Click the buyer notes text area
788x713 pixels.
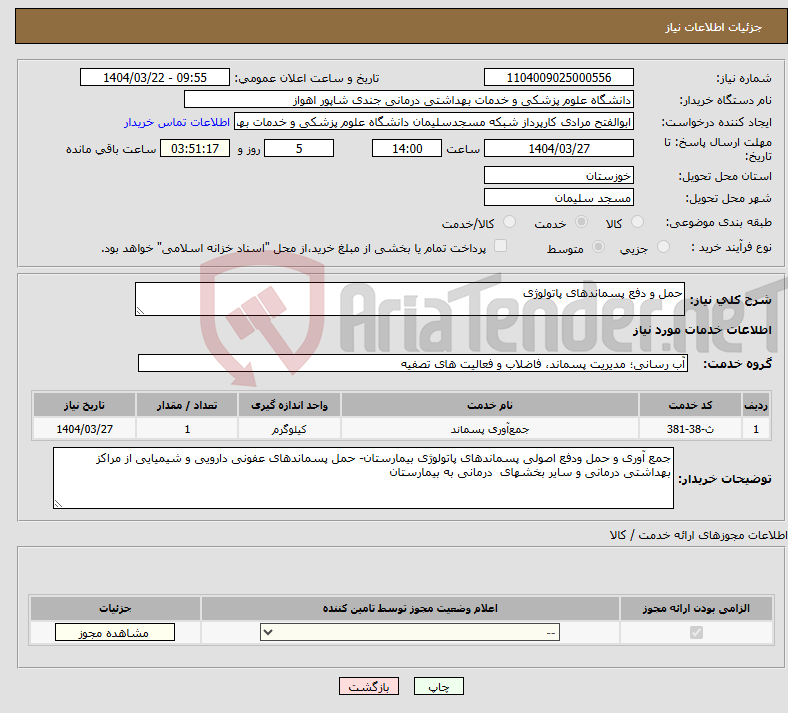point(363,478)
